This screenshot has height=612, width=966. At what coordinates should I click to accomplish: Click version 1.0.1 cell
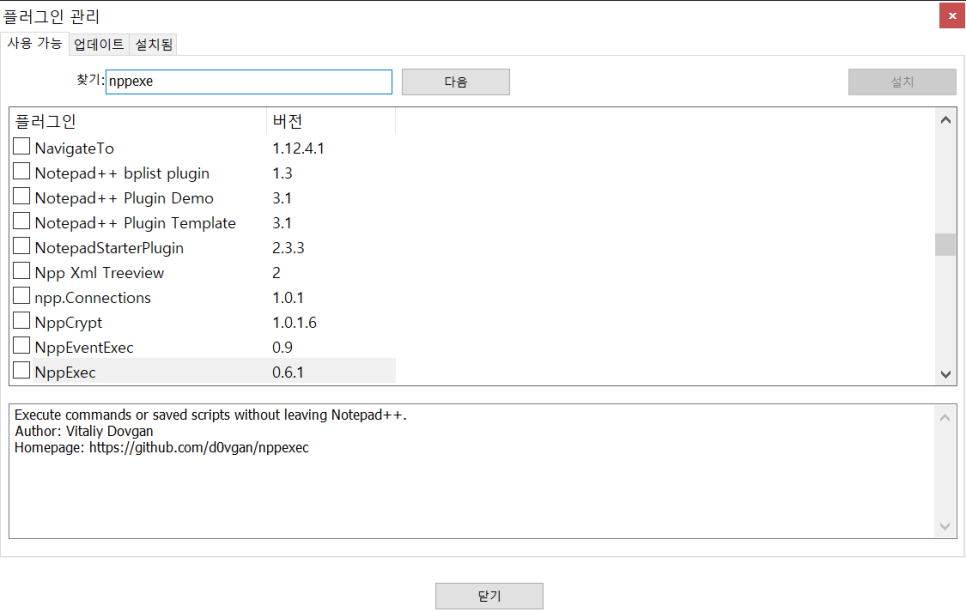pos(288,298)
